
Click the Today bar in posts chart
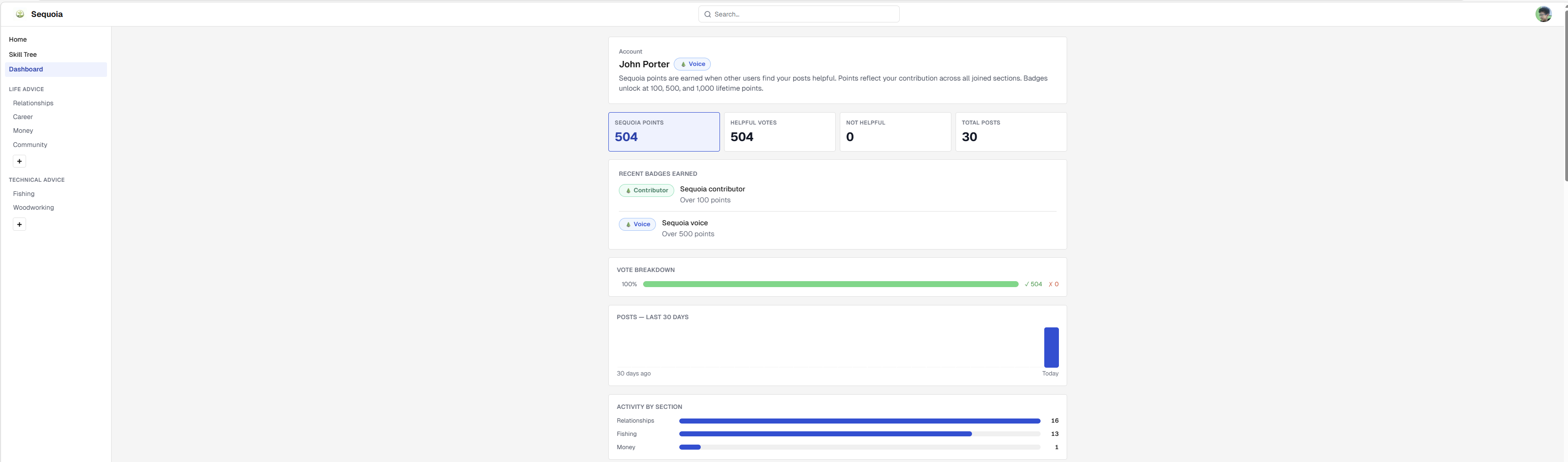coord(1051,348)
